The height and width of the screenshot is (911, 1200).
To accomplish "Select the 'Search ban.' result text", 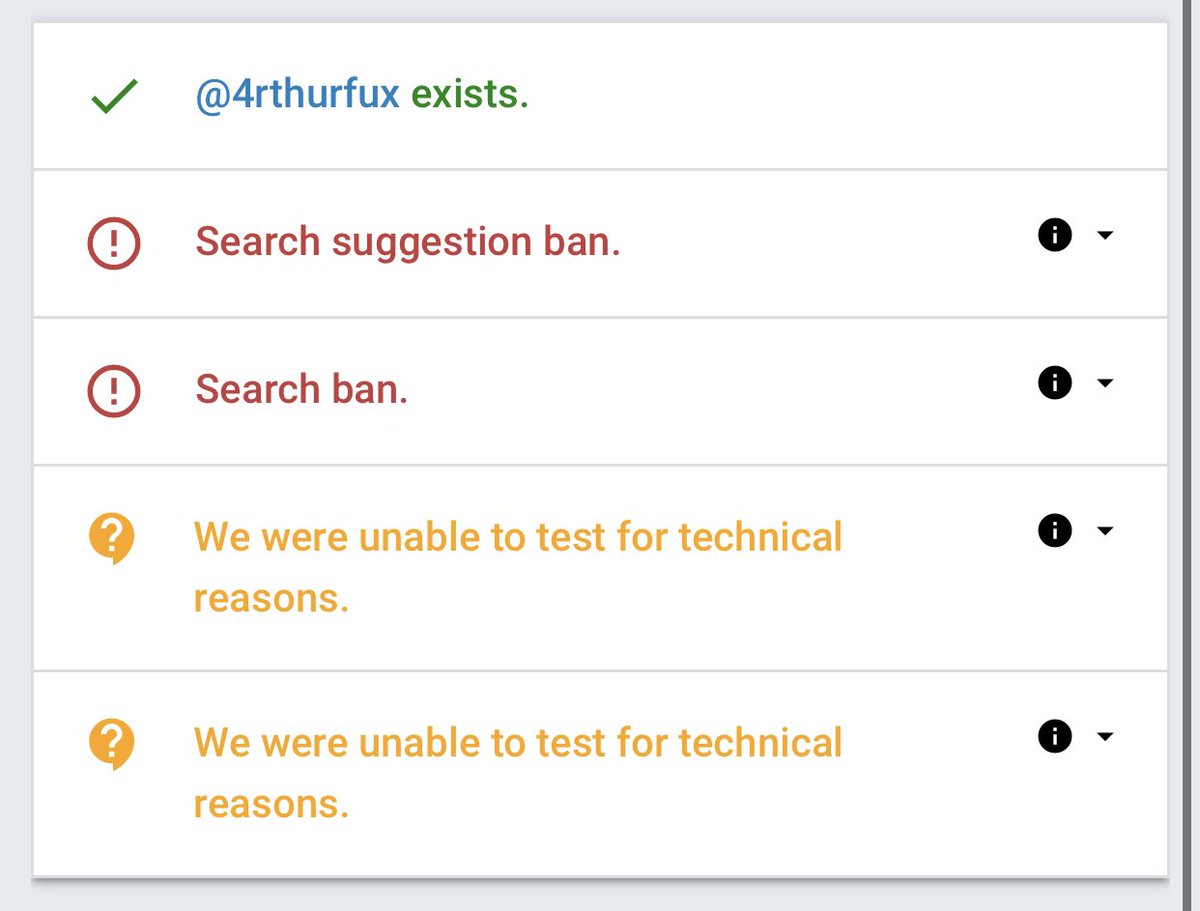I will pos(301,389).
